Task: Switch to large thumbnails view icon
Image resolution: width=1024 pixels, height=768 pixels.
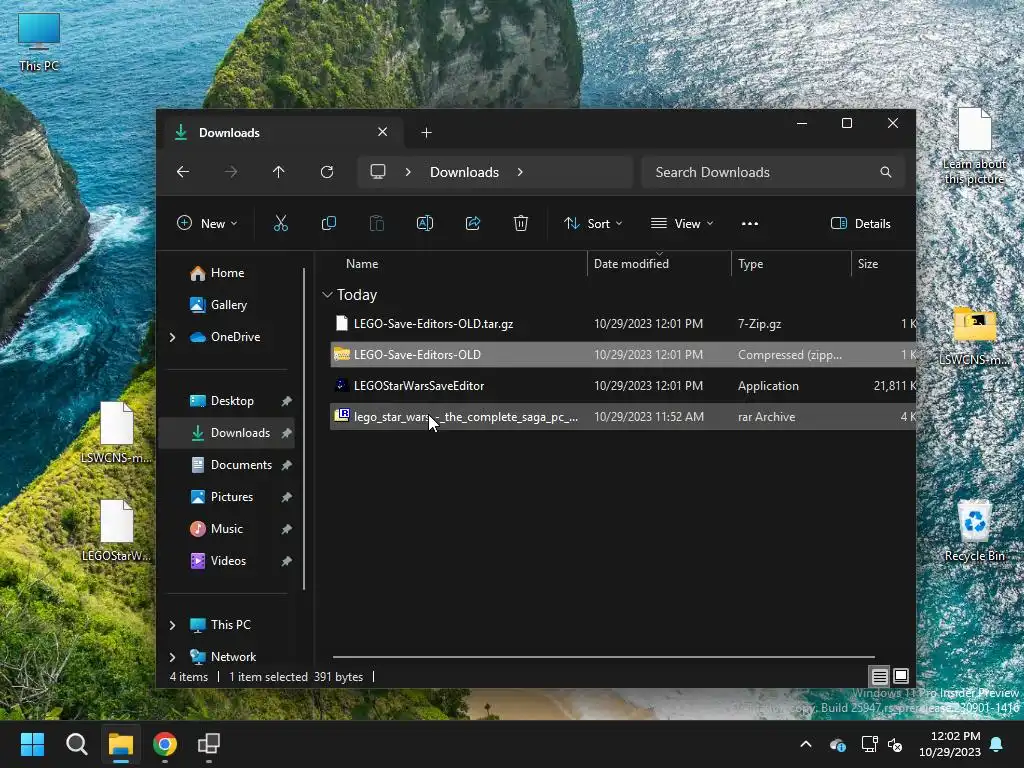Action: click(901, 676)
